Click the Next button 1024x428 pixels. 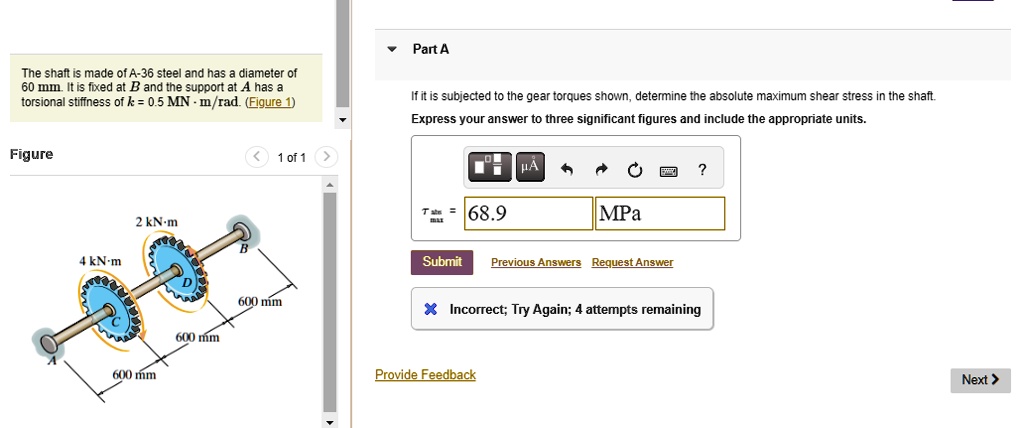980,380
